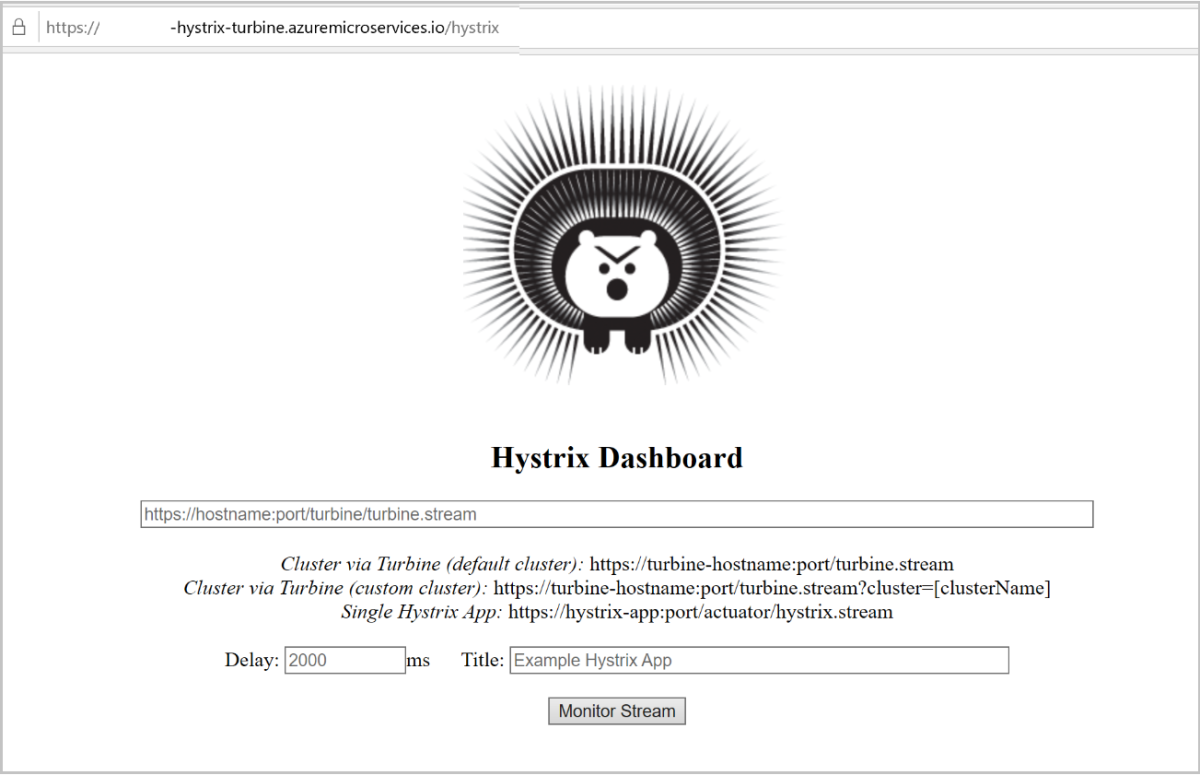Image resolution: width=1200 pixels, height=775 pixels.
Task: Click the default cluster turbine.stream example URL
Action: tap(771, 564)
